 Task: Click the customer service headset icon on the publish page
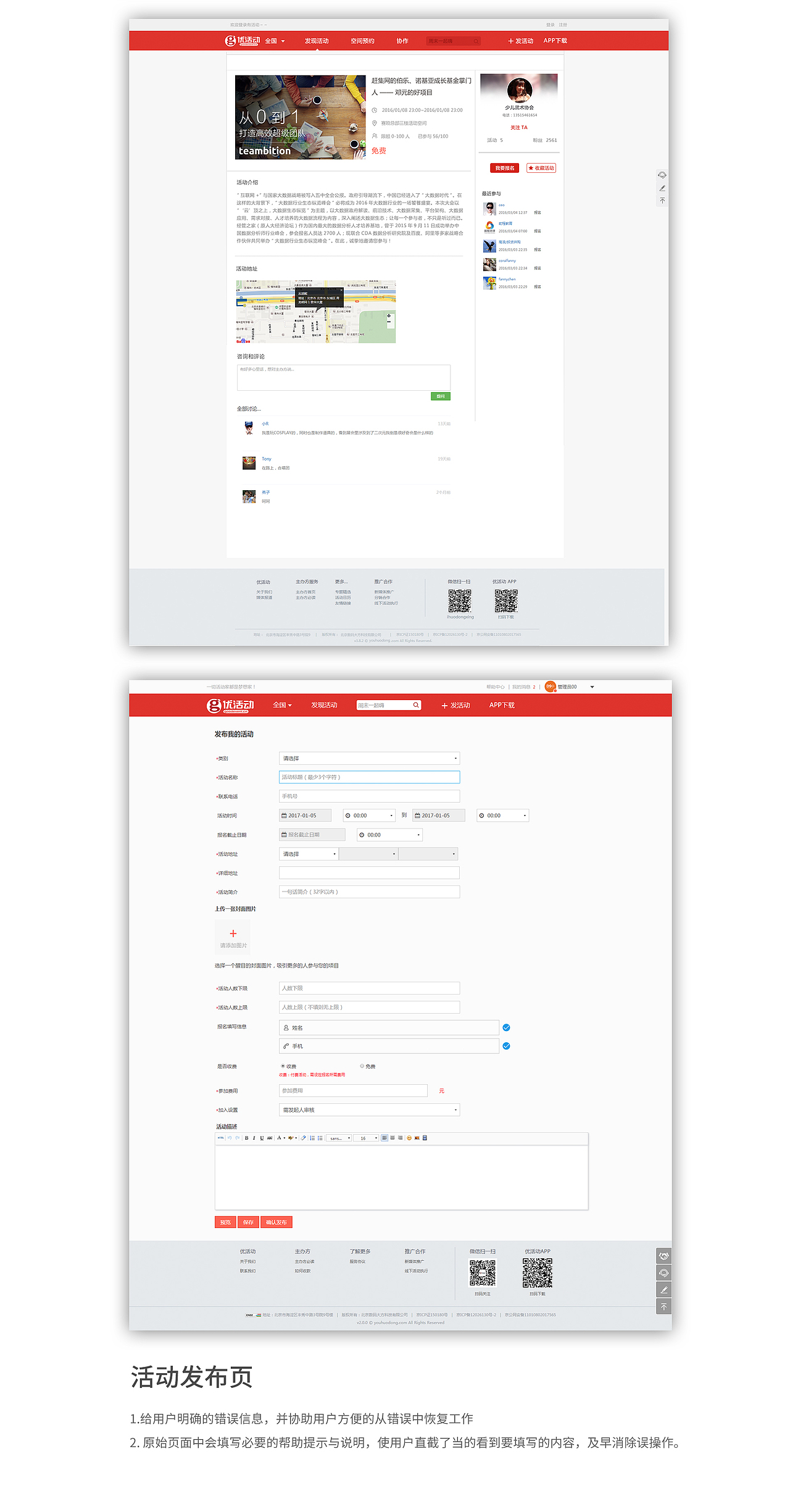point(663,1273)
